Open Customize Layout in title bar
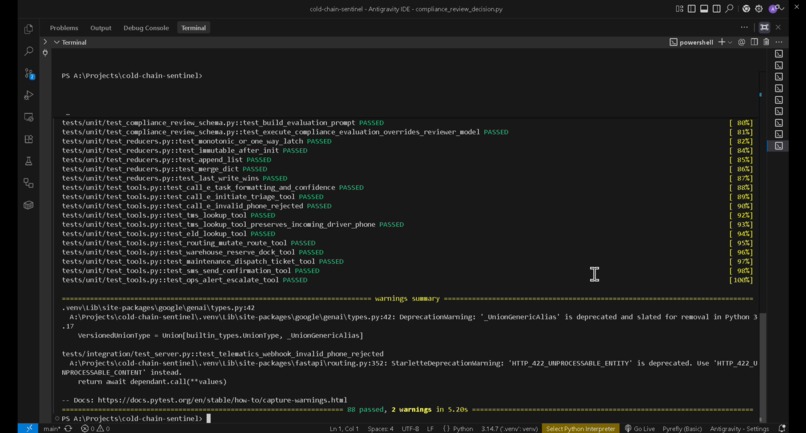The height and width of the screenshot is (433, 806). [680, 9]
